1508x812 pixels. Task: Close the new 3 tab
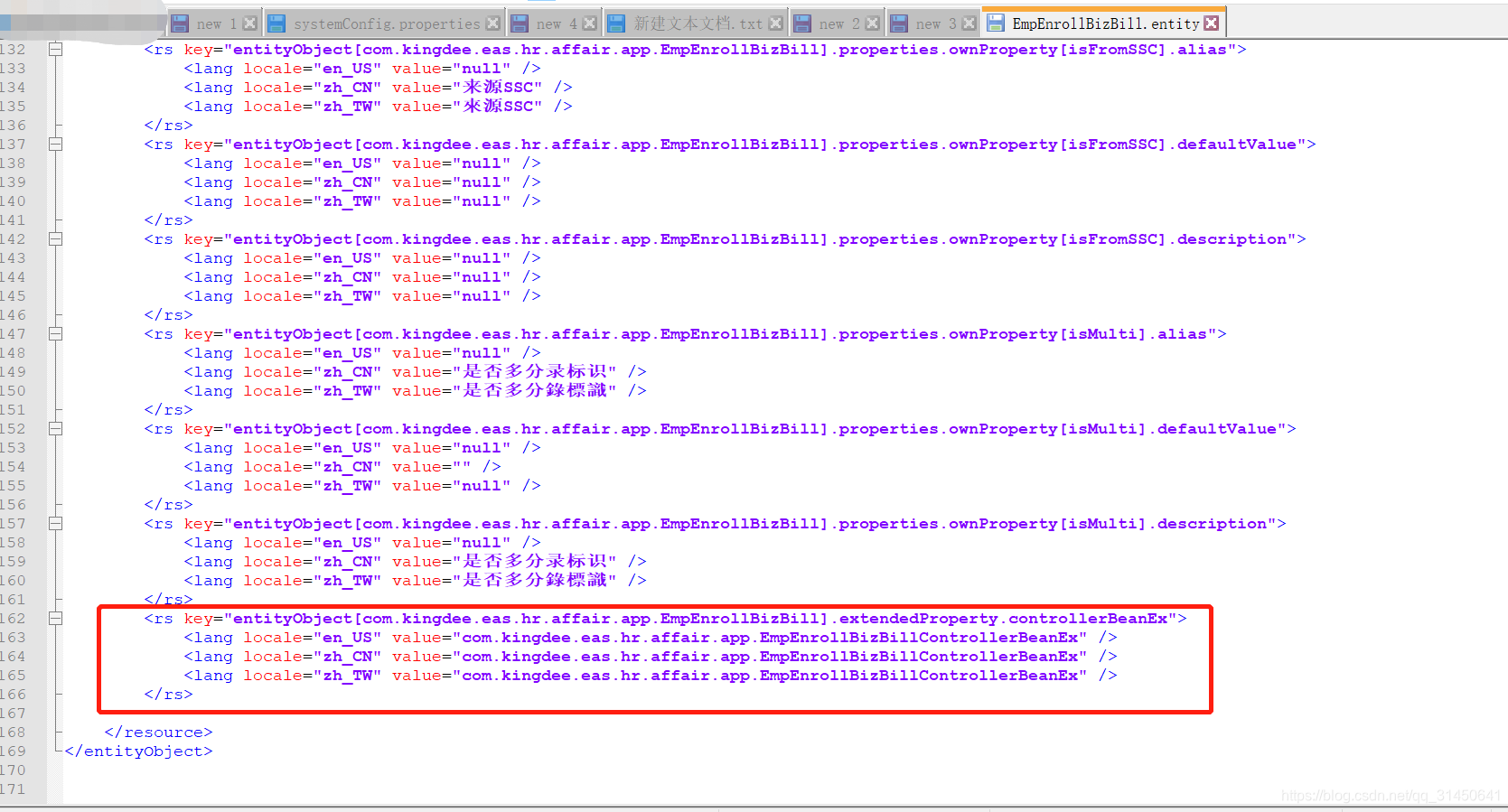tap(969, 23)
